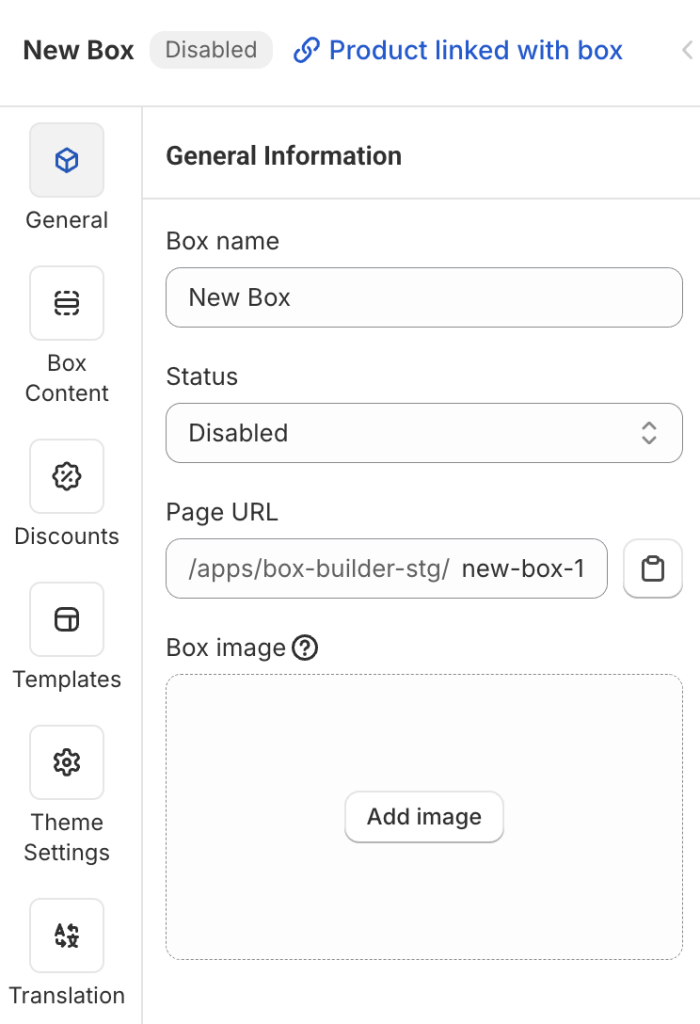Click the chain link icon beside Product linked
This screenshot has height=1024, width=700.
point(306,50)
